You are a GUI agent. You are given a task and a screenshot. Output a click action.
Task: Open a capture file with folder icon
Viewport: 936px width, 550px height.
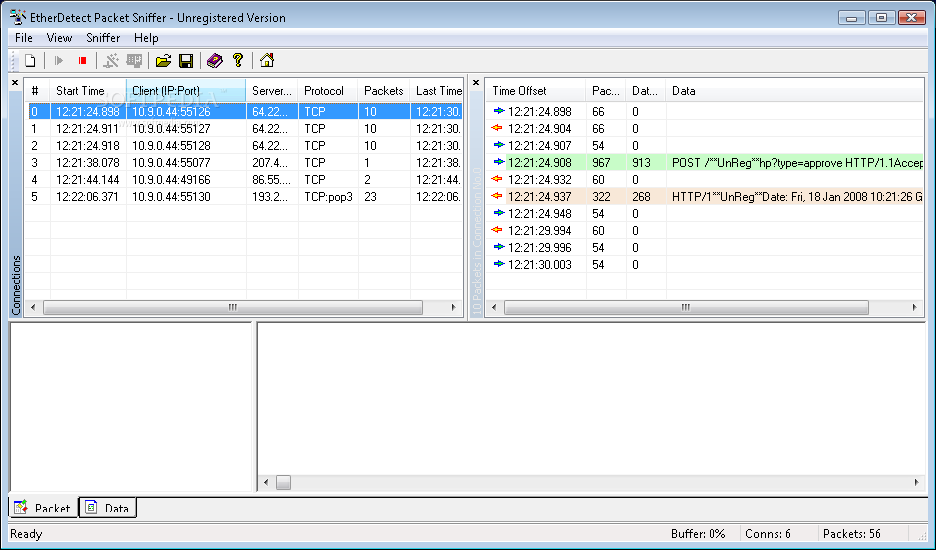pos(163,61)
